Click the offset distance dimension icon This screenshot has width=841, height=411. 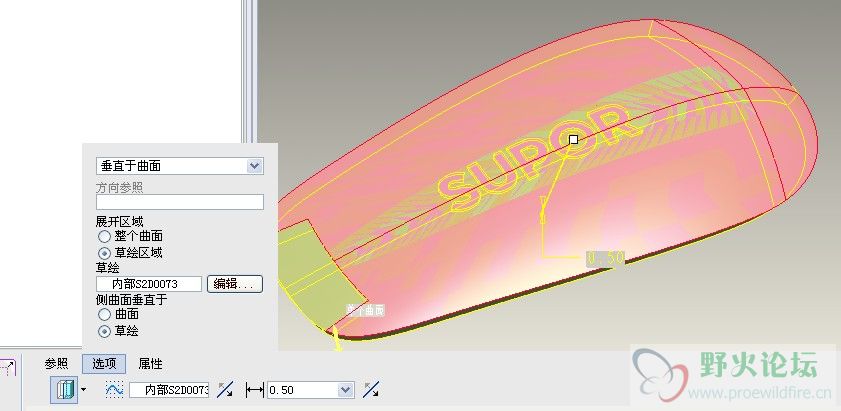click(x=255, y=390)
